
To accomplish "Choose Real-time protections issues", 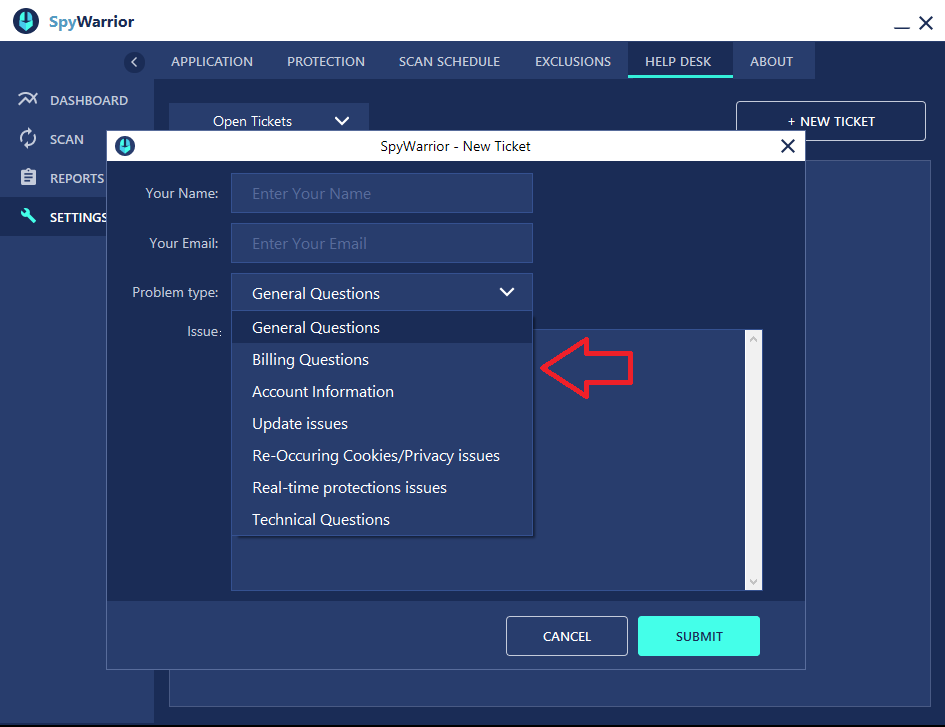I will [382, 487].
